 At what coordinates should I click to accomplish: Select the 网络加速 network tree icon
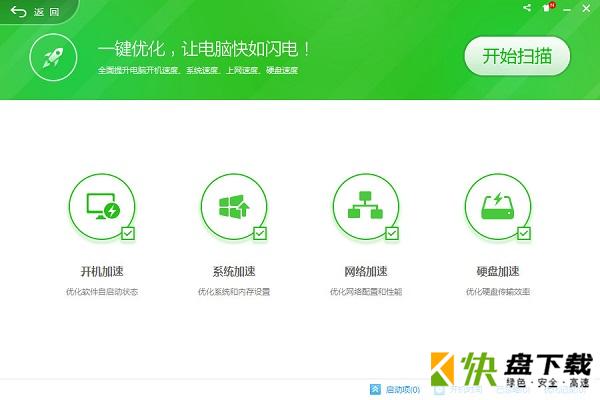366,207
